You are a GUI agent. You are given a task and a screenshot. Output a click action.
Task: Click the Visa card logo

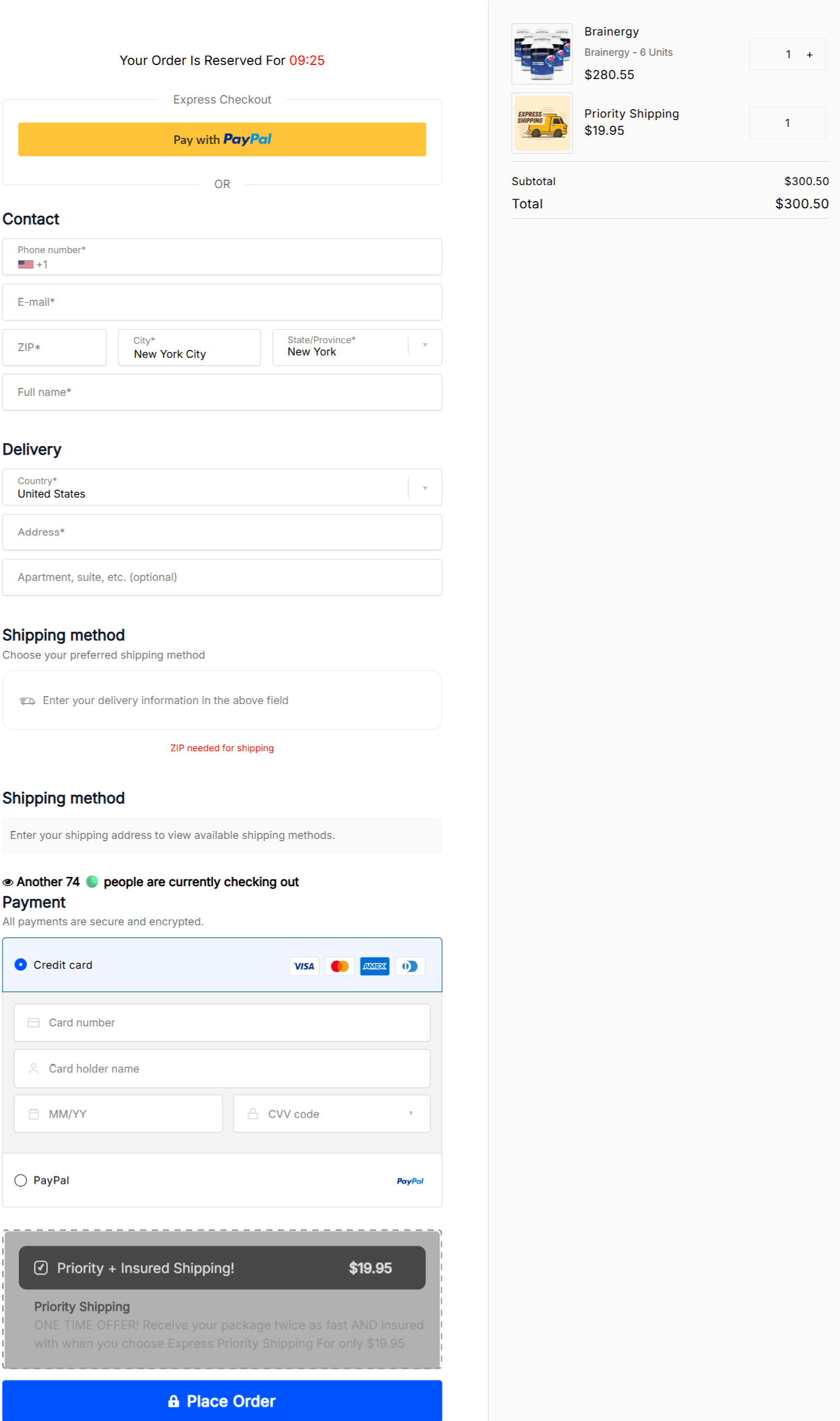point(304,966)
